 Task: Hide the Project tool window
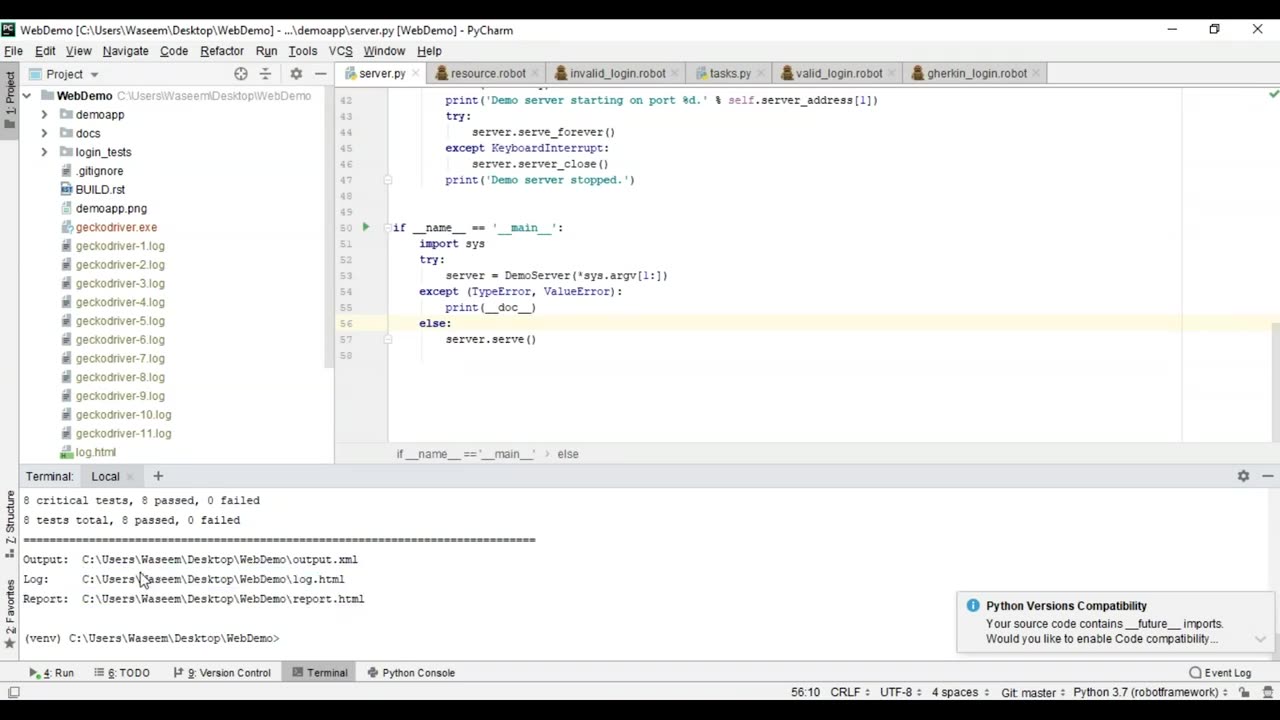320,74
